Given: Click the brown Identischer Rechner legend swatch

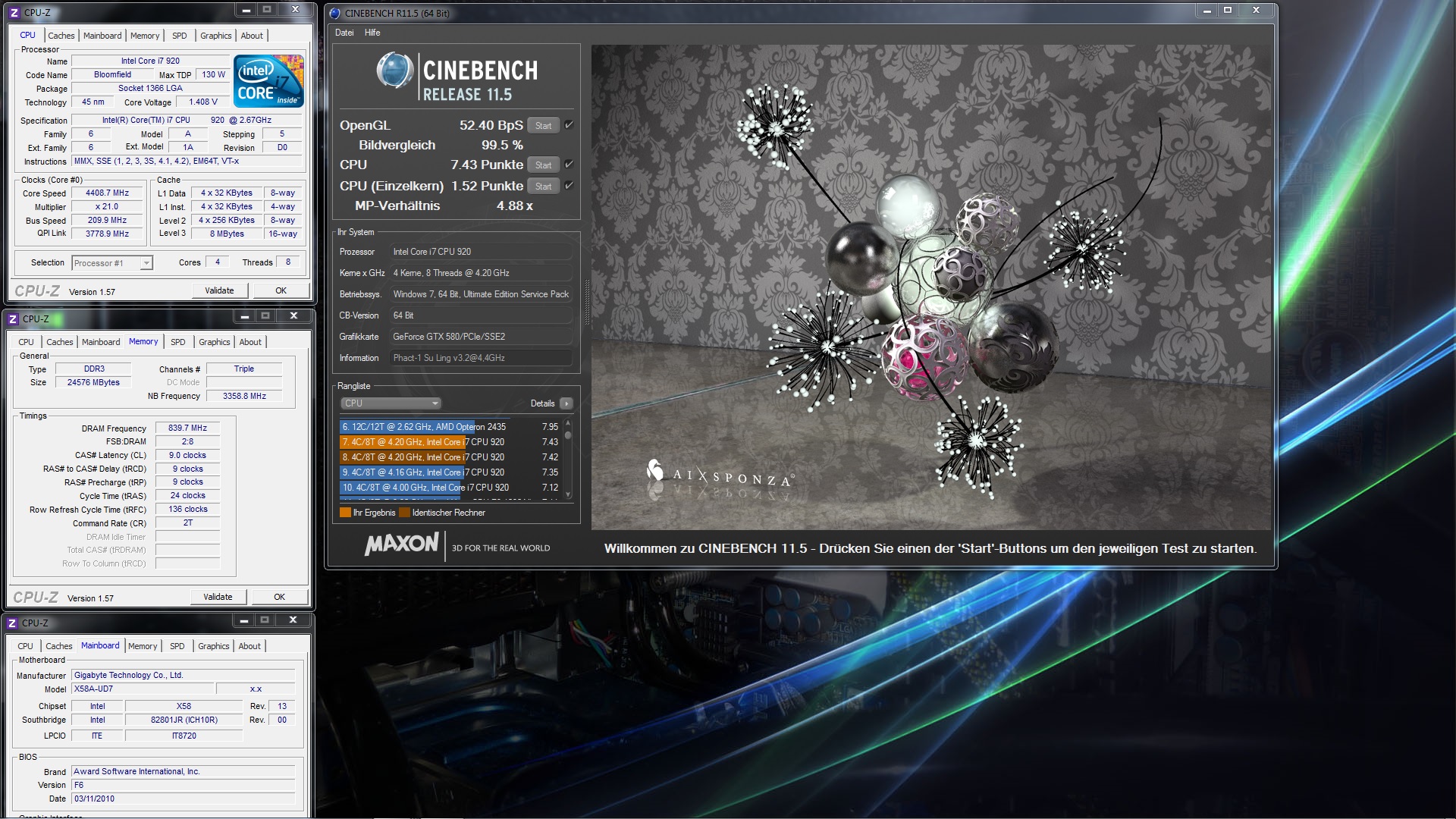Looking at the screenshot, I should pyautogui.click(x=404, y=513).
